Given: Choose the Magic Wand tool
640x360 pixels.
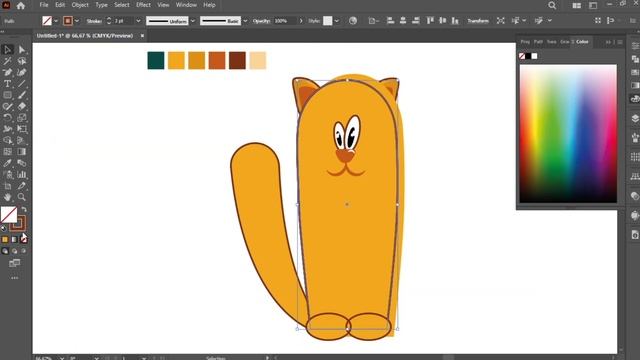Looking at the screenshot, I should click(x=7, y=61).
